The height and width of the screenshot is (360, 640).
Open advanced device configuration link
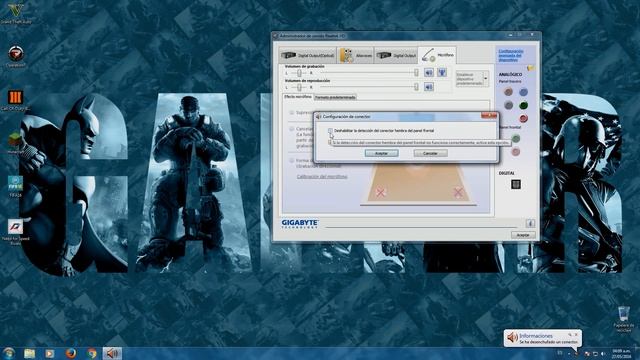510,55
